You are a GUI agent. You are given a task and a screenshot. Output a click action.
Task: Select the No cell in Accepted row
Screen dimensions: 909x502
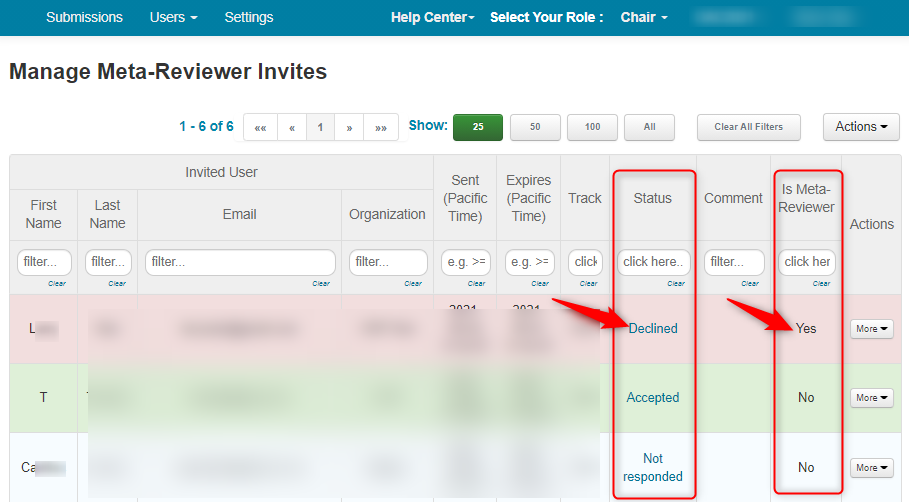[806, 398]
